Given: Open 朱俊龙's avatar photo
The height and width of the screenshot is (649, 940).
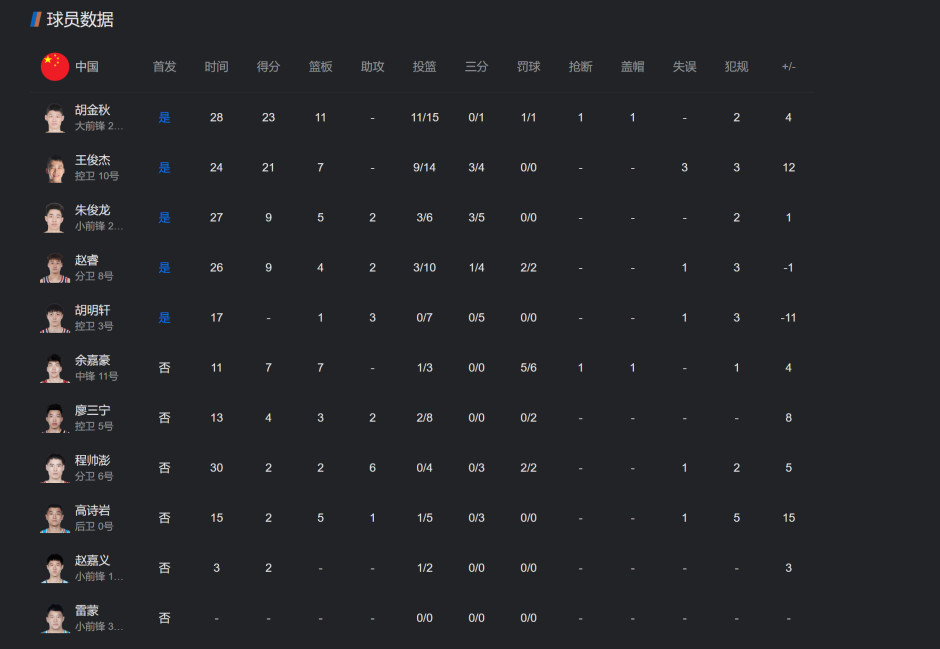Looking at the screenshot, I should 54,218.
